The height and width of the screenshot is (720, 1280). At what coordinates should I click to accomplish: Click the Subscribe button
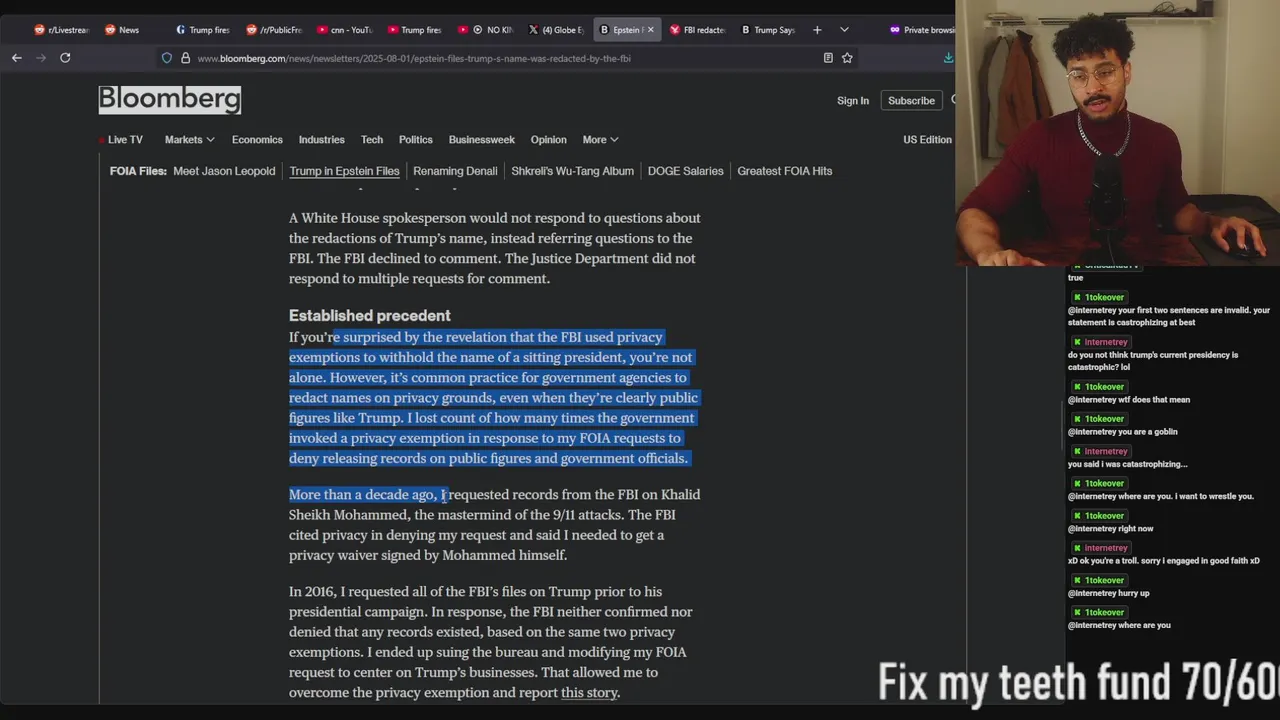click(911, 100)
